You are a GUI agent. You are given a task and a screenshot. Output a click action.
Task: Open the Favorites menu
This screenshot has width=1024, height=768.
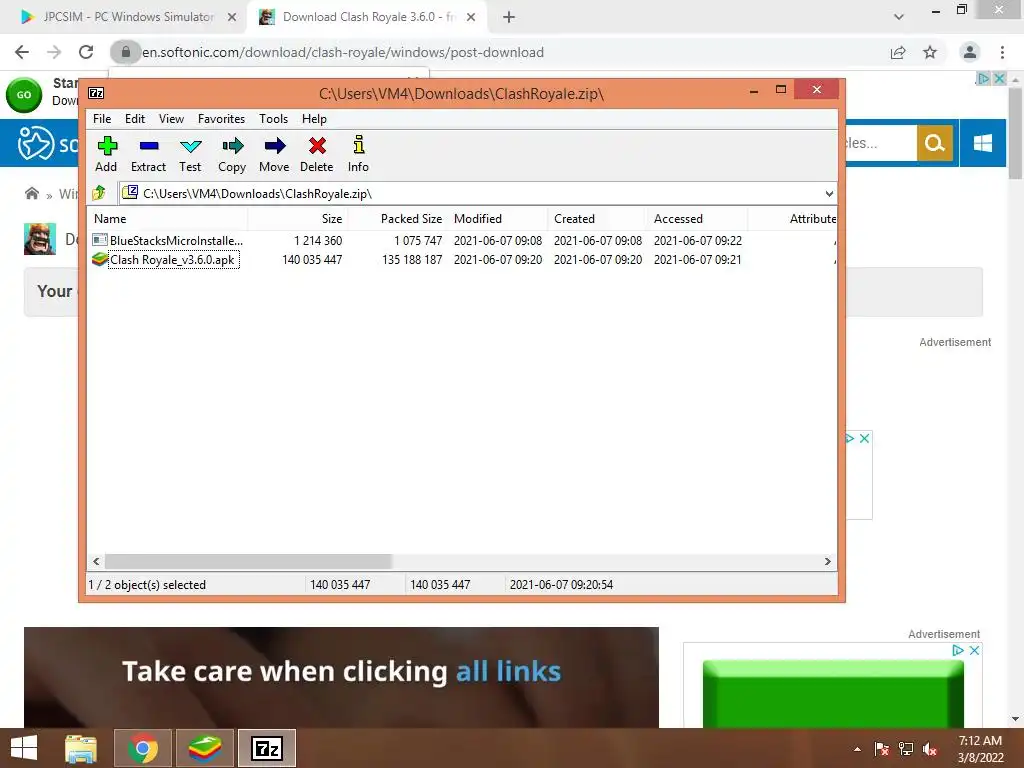tap(221, 119)
